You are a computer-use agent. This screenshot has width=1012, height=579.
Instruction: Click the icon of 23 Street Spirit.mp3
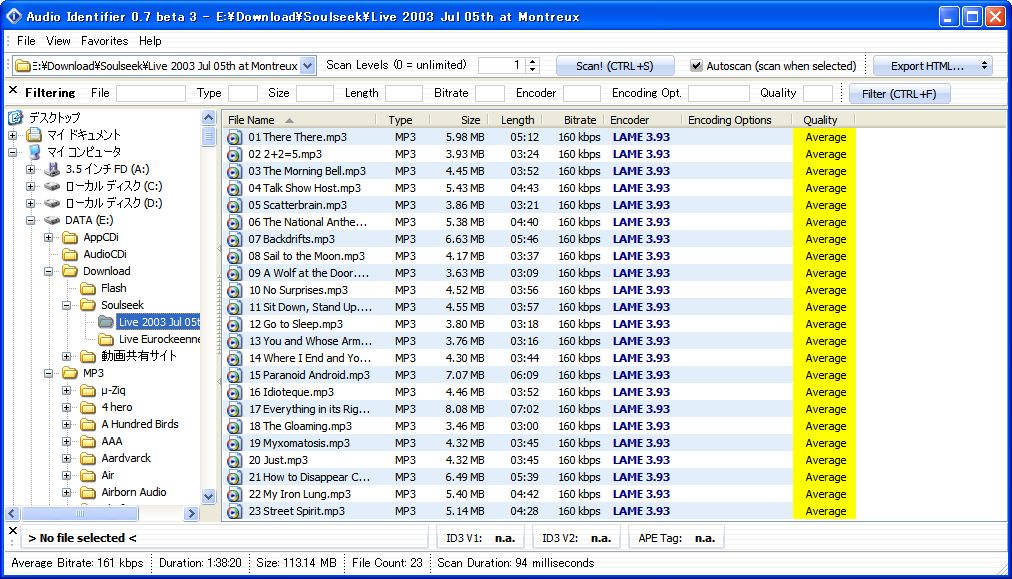[234, 511]
